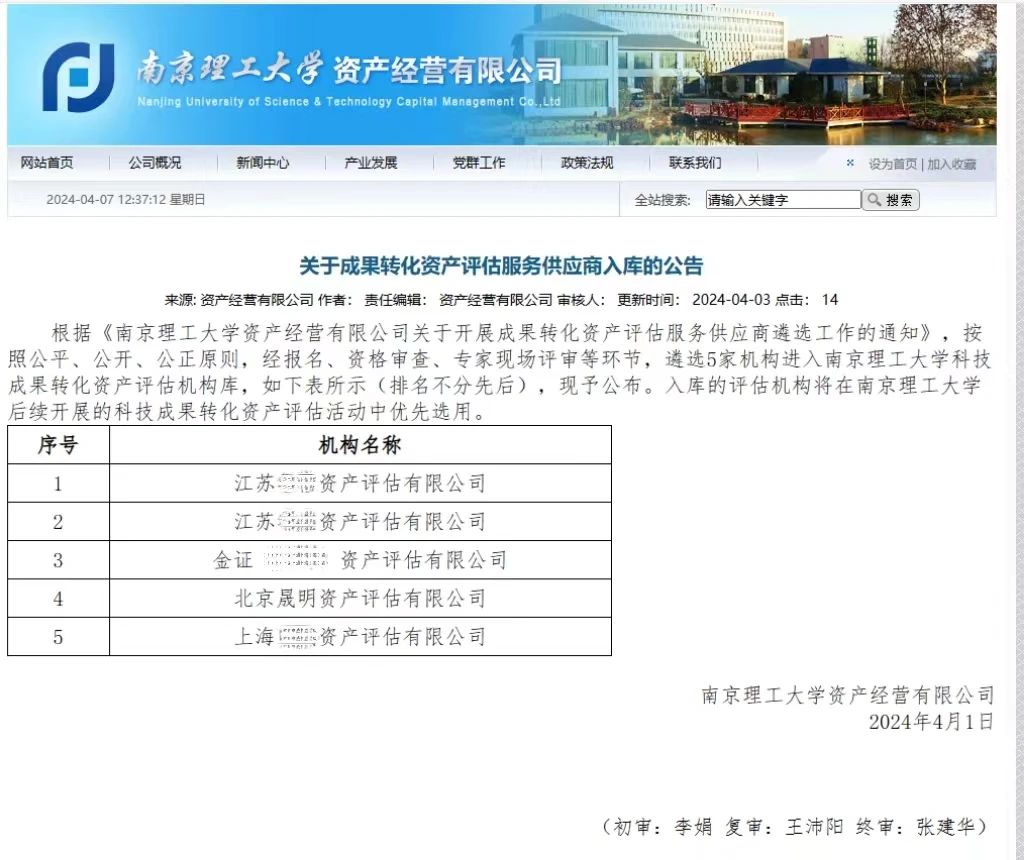Open the 政策法规 menu item

click(x=587, y=163)
